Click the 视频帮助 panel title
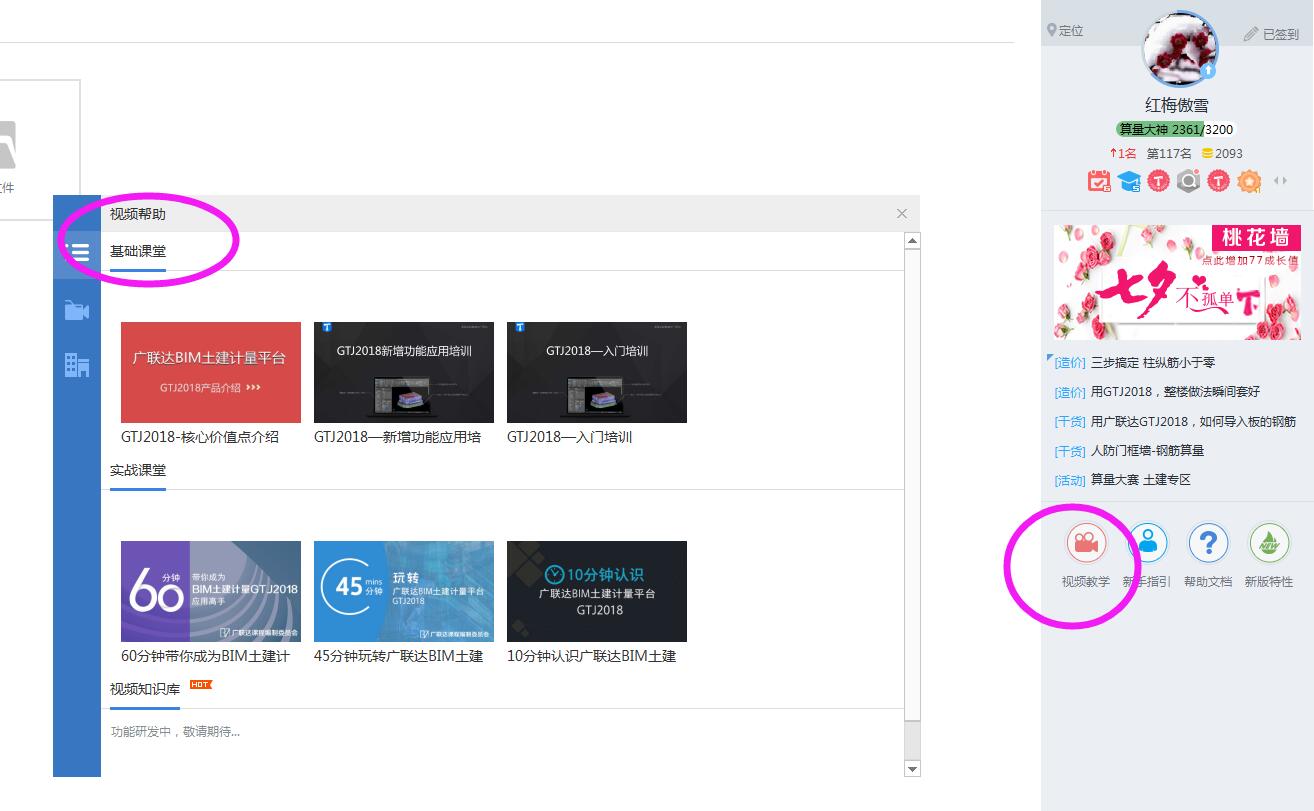The image size is (1314, 811). (138, 214)
